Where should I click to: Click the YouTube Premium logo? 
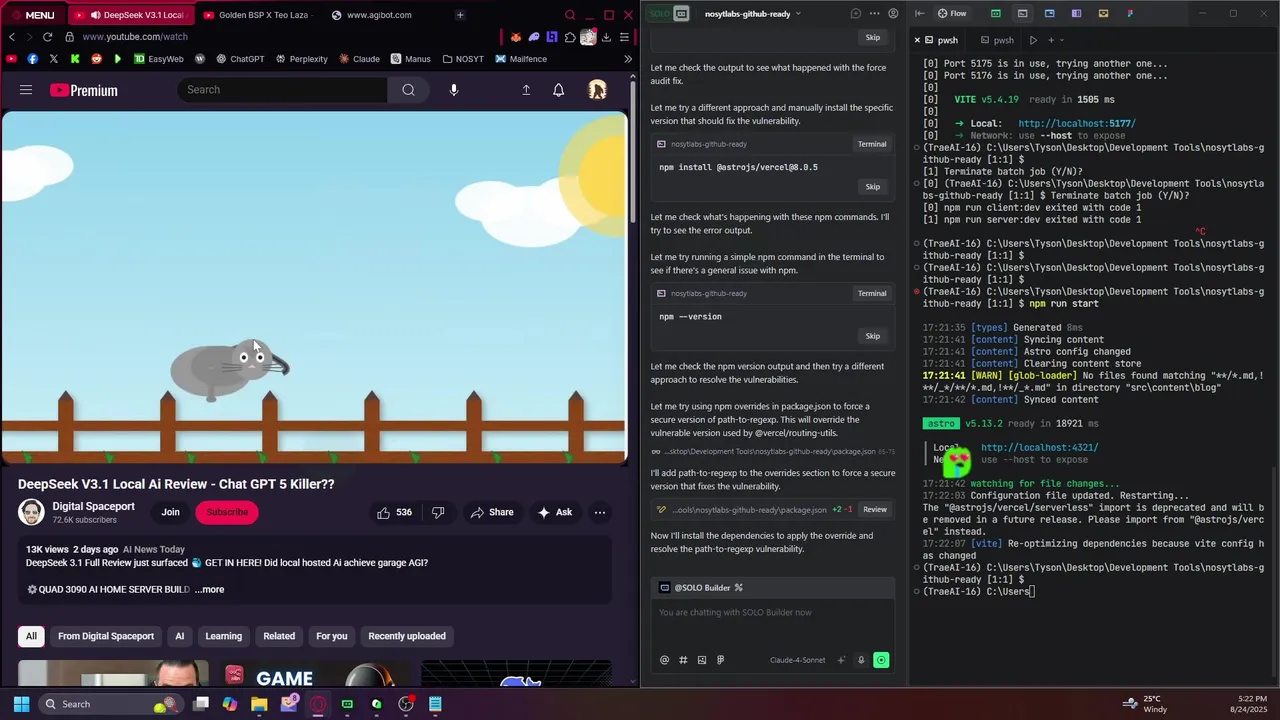(84, 90)
